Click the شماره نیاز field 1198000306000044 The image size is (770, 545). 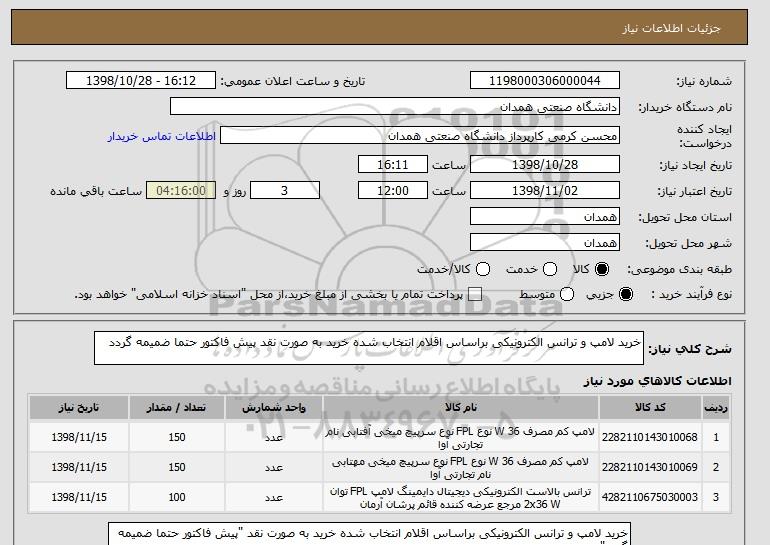point(545,81)
